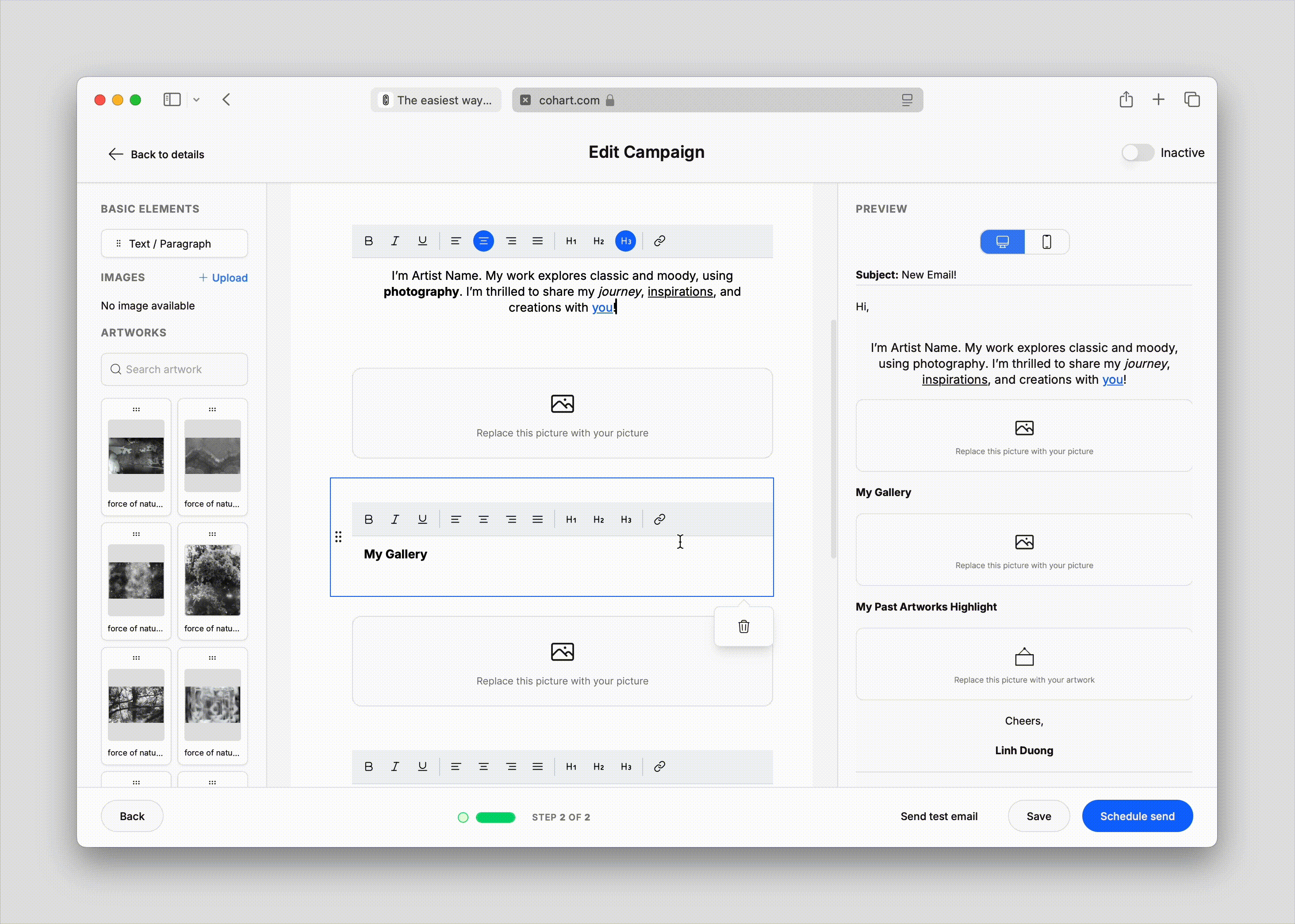Open a new Safari tab
Viewport: 1295px width, 924px height.
tap(1158, 99)
